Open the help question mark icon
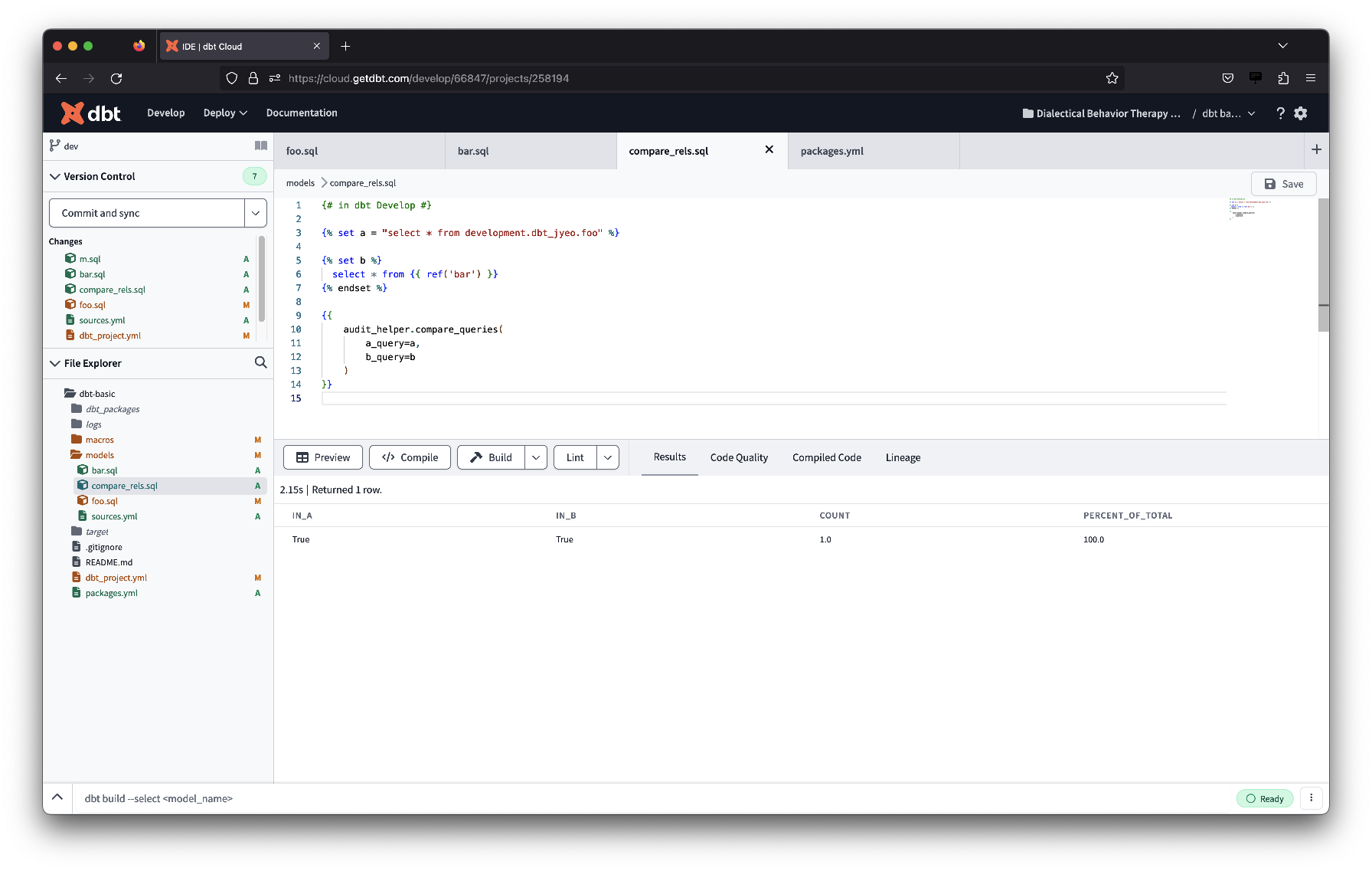1372x871 pixels. 1280,113
